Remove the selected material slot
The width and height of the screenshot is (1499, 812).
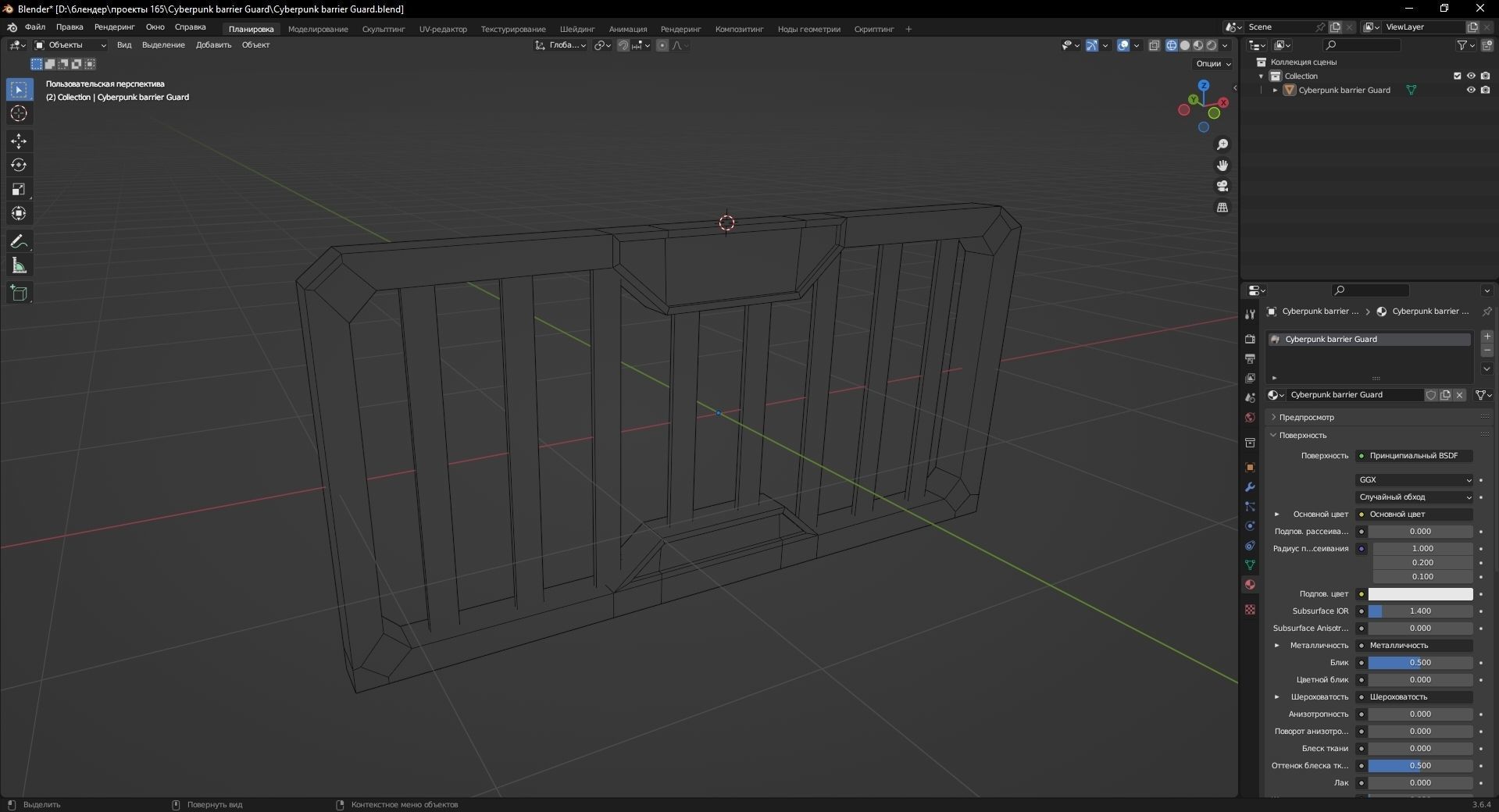click(x=1487, y=351)
